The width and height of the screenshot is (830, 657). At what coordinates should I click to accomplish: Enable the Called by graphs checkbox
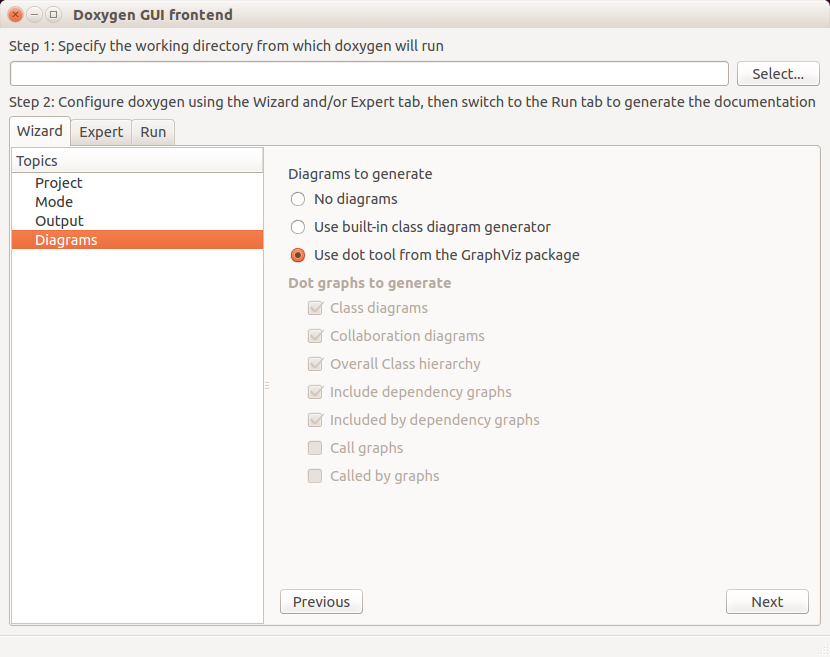[315, 476]
